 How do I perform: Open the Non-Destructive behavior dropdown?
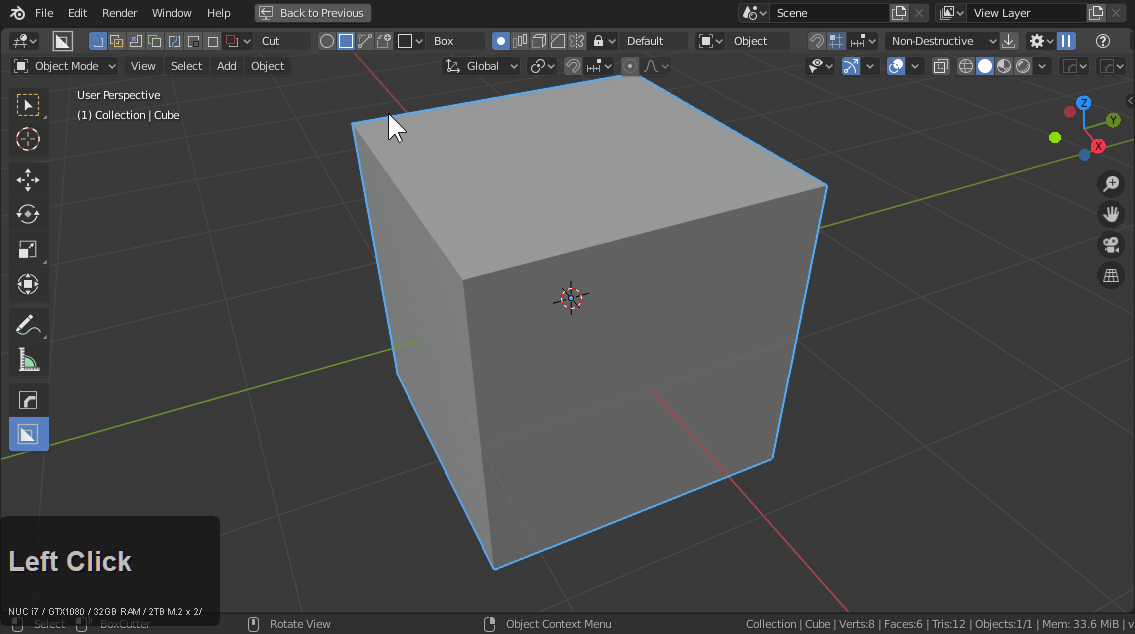coord(942,41)
